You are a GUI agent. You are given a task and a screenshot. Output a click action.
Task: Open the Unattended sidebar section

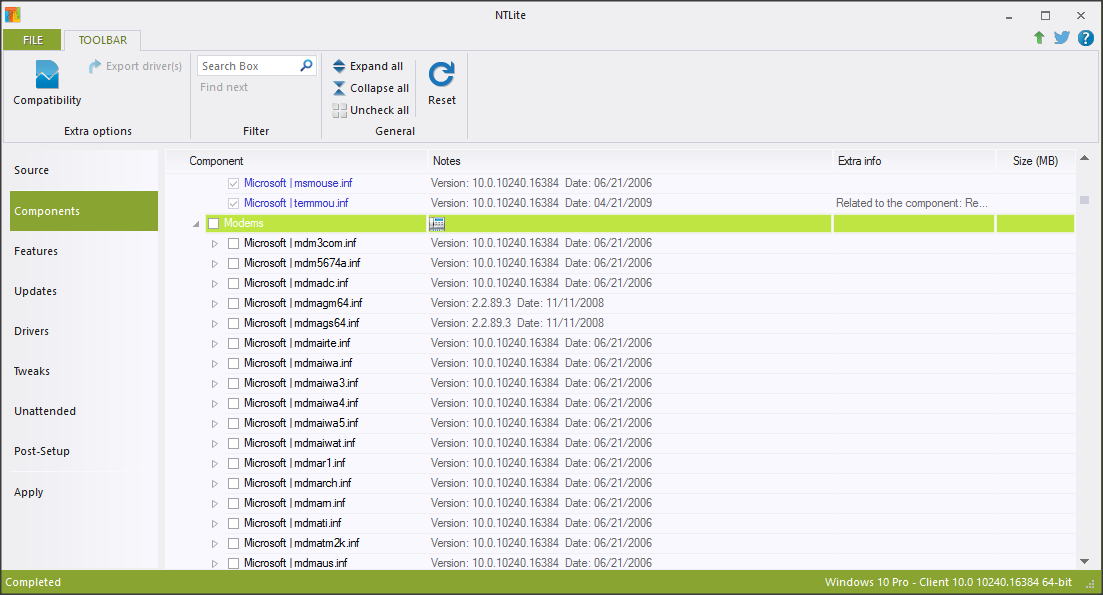click(x=45, y=411)
